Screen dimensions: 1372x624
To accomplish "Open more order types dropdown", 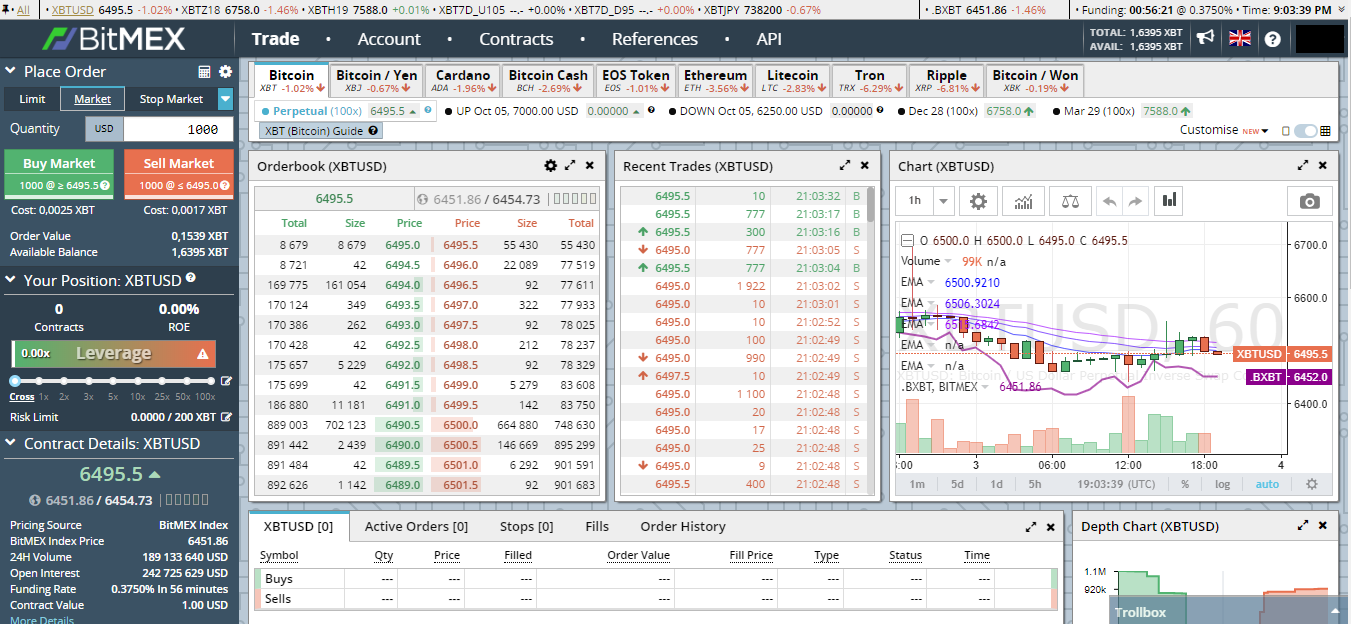I will [225, 99].
